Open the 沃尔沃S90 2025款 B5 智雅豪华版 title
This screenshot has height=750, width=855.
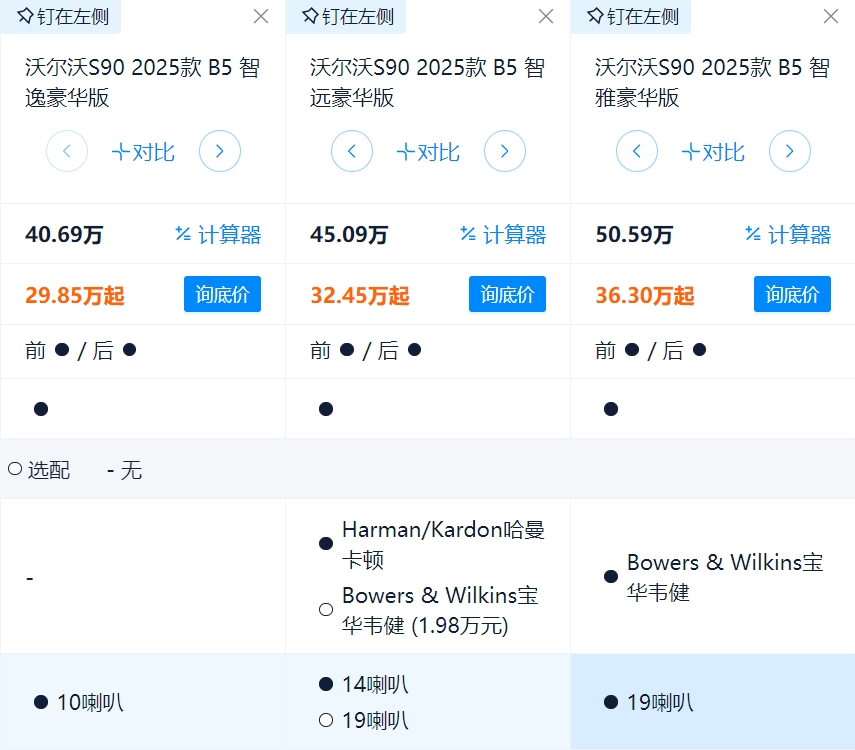click(712, 83)
